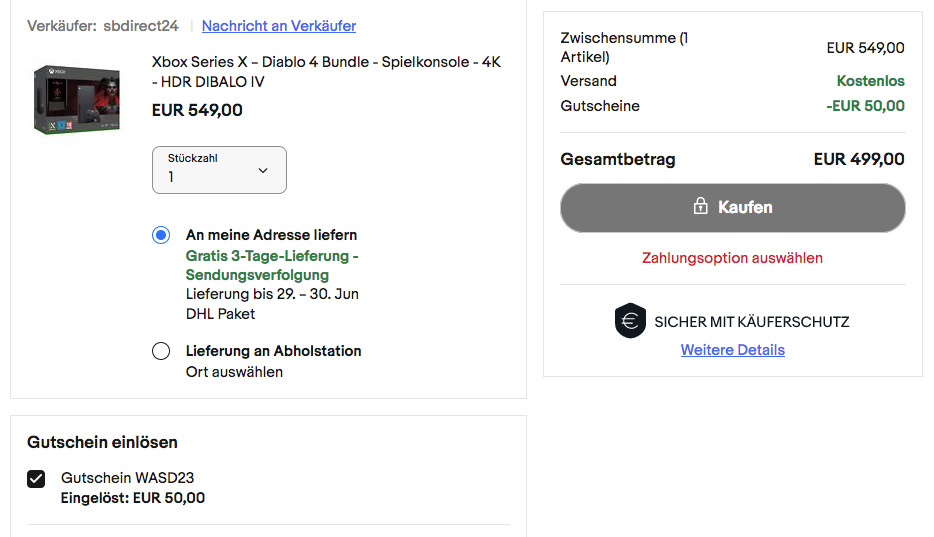
Task: Click the Xbox Series X Diablo 4 title
Action: coord(326,71)
